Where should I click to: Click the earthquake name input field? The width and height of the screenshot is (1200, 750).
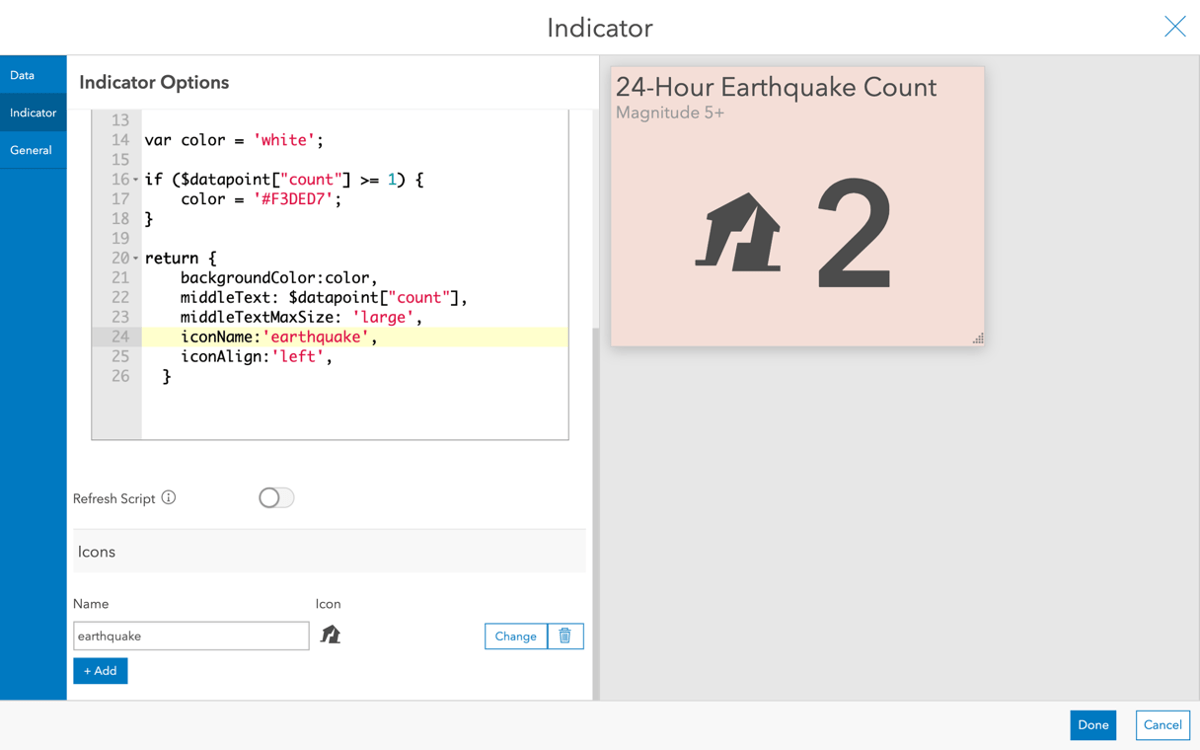(190, 635)
